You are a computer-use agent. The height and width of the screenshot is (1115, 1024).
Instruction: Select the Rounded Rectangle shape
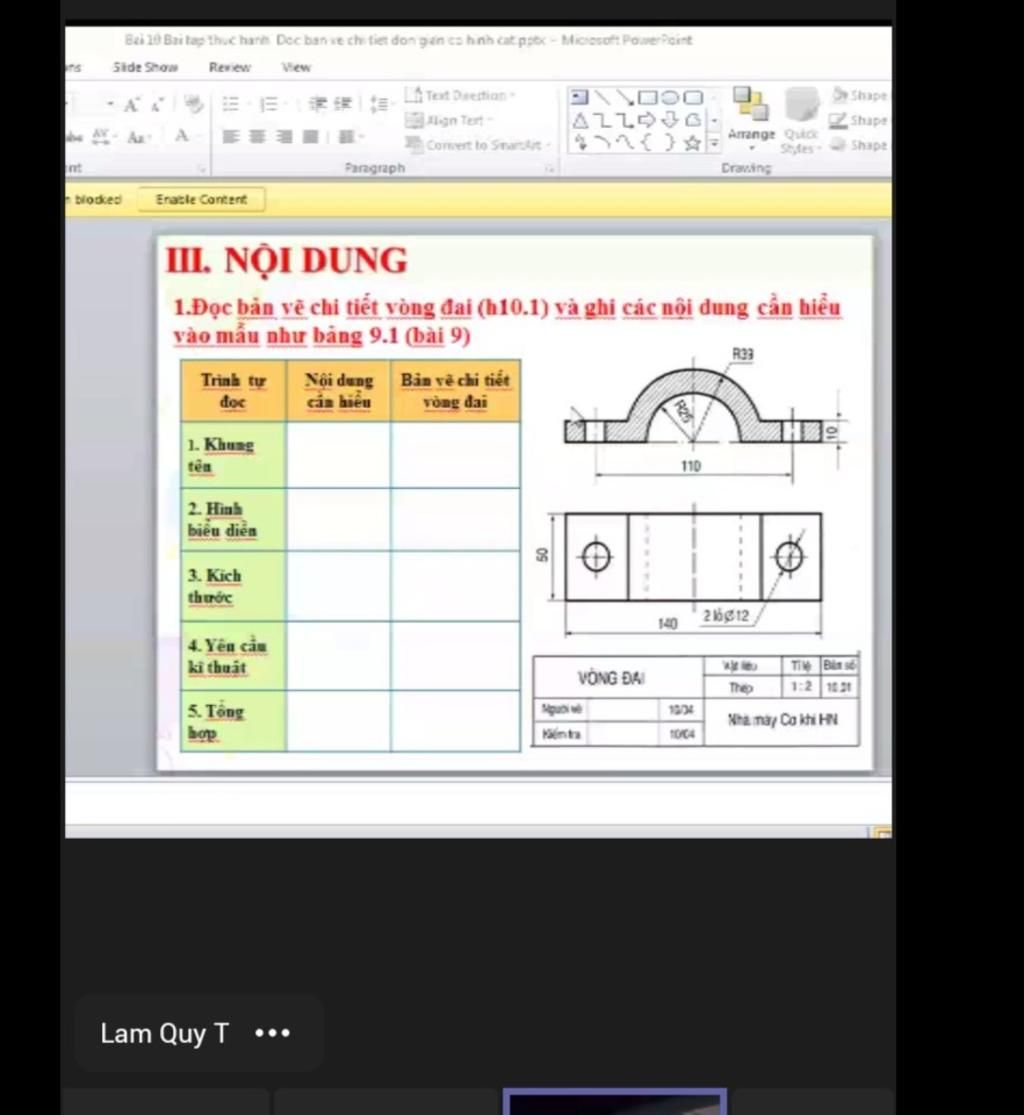coord(693,97)
